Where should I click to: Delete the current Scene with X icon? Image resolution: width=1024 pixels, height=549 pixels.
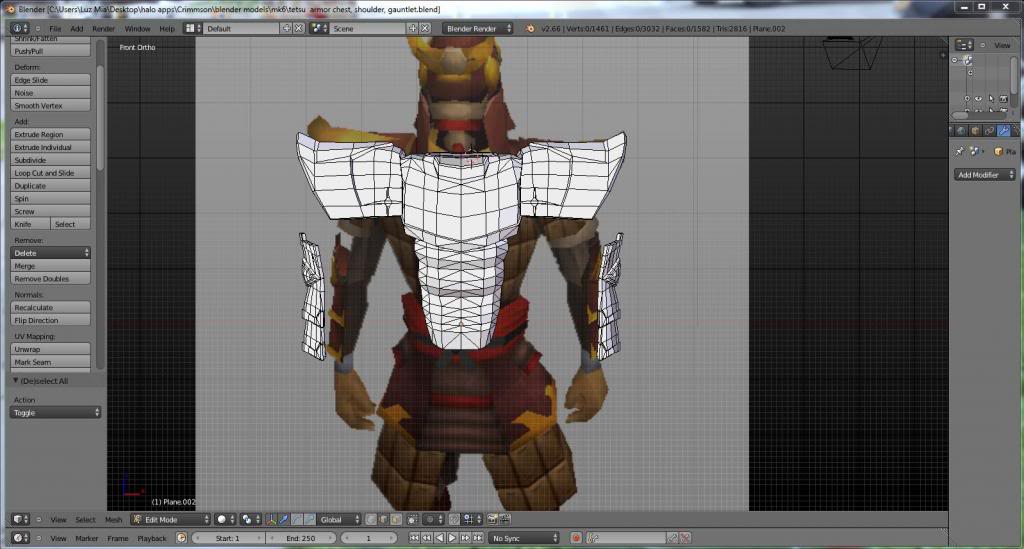pyautogui.click(x=424, y=28)
